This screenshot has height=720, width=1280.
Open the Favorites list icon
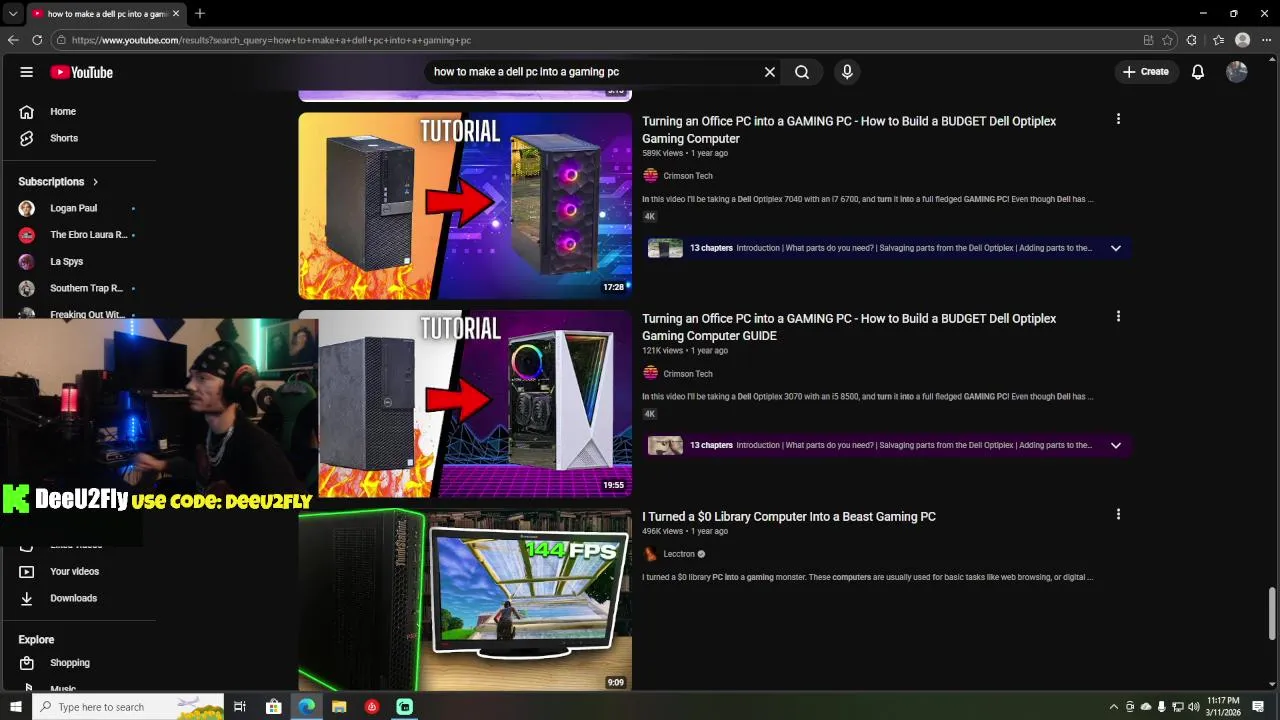point(1218,40)
